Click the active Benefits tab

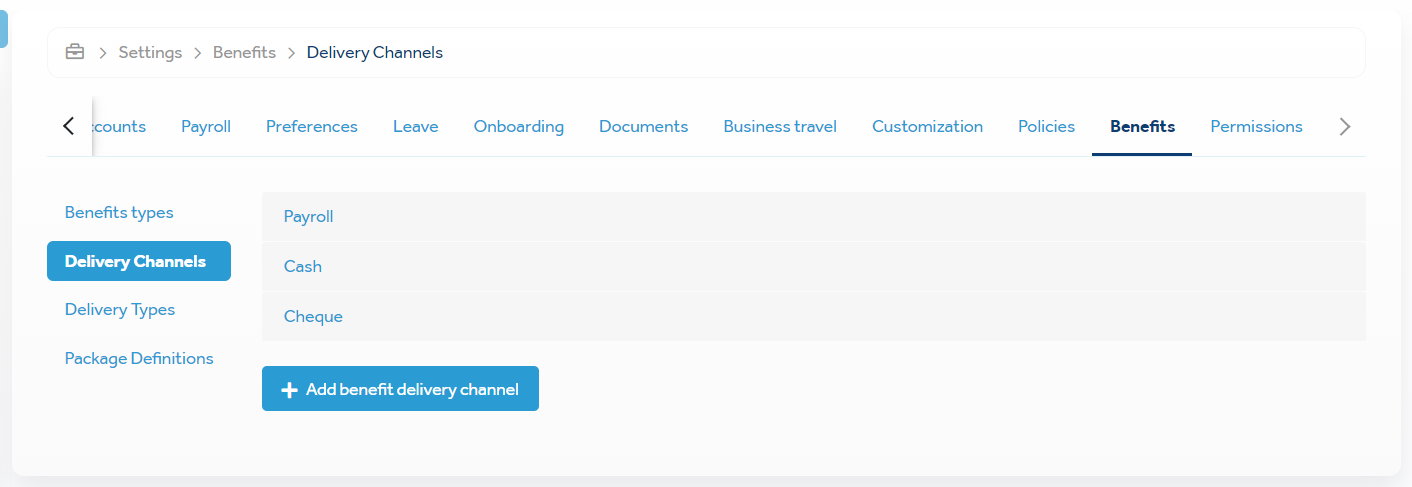pos(1142,126)
